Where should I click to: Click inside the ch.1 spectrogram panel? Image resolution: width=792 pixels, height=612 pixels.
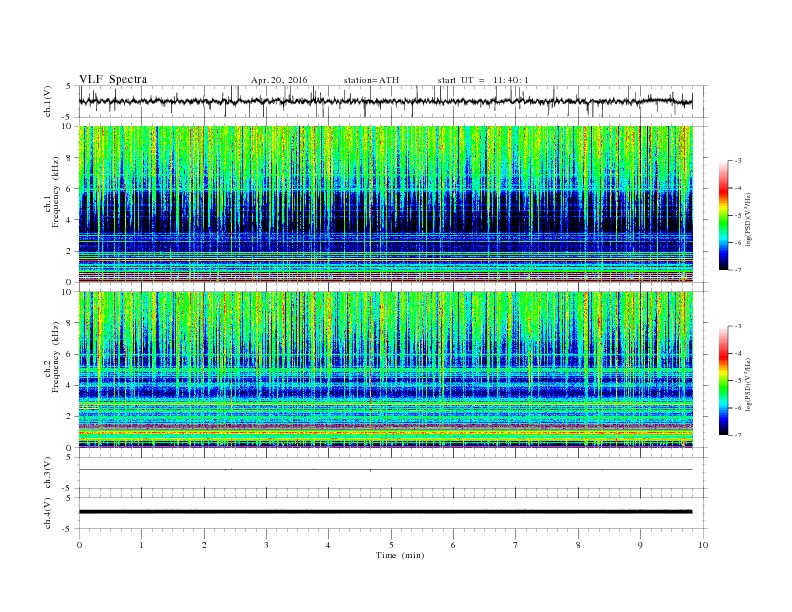[386, 204]
